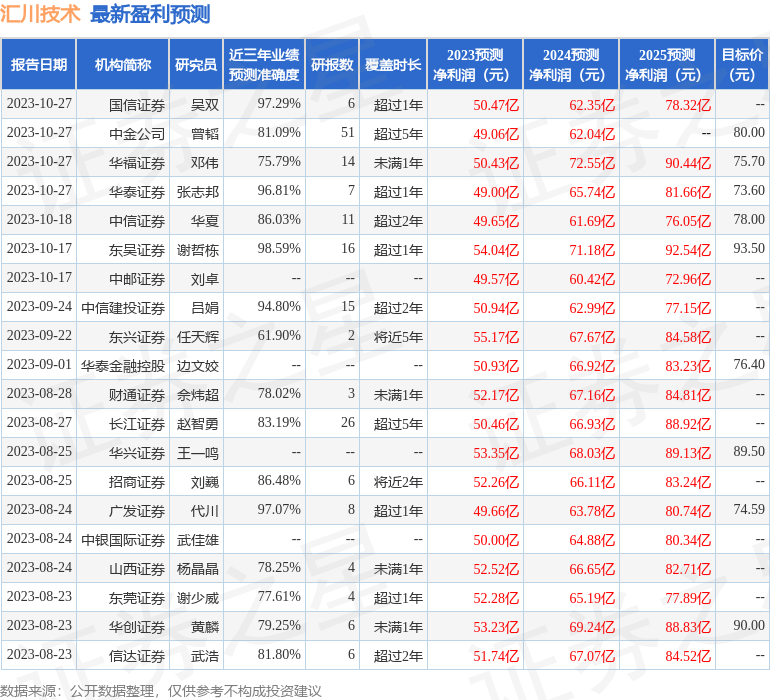Click target price 90.00
Viewport: 770px width, 700px height.
tap(749, 625)
